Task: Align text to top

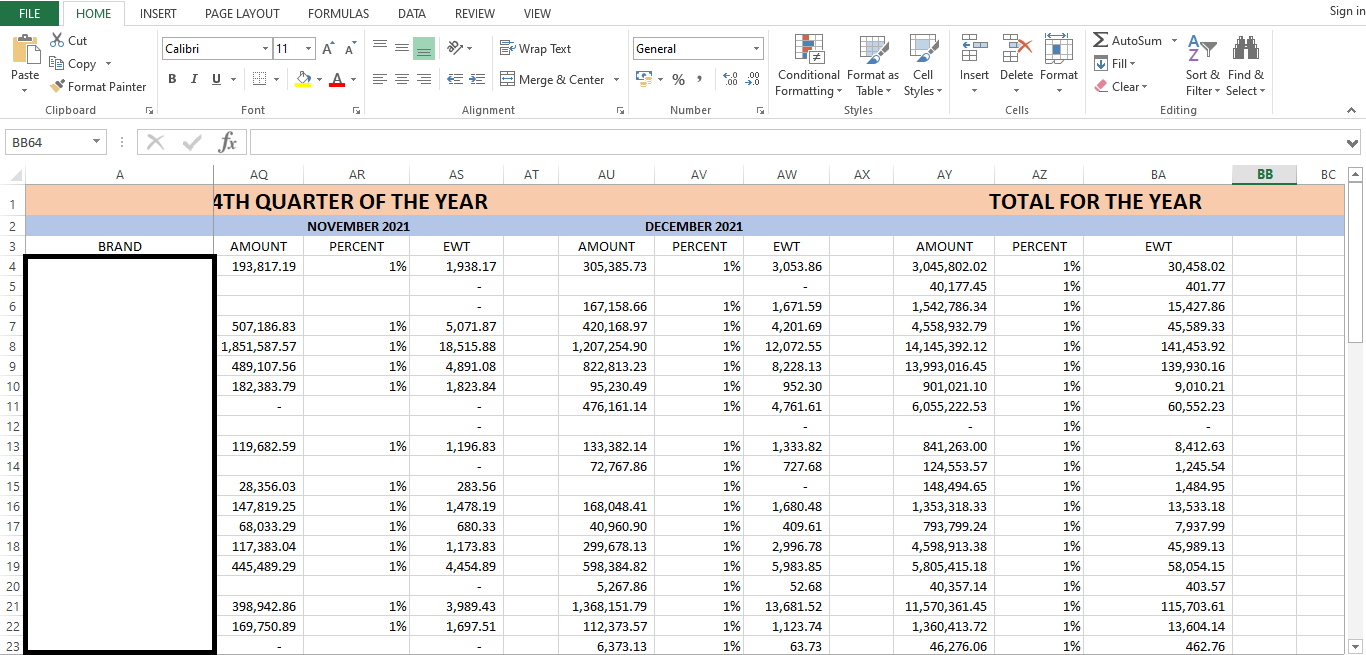Action: [380, 47]
